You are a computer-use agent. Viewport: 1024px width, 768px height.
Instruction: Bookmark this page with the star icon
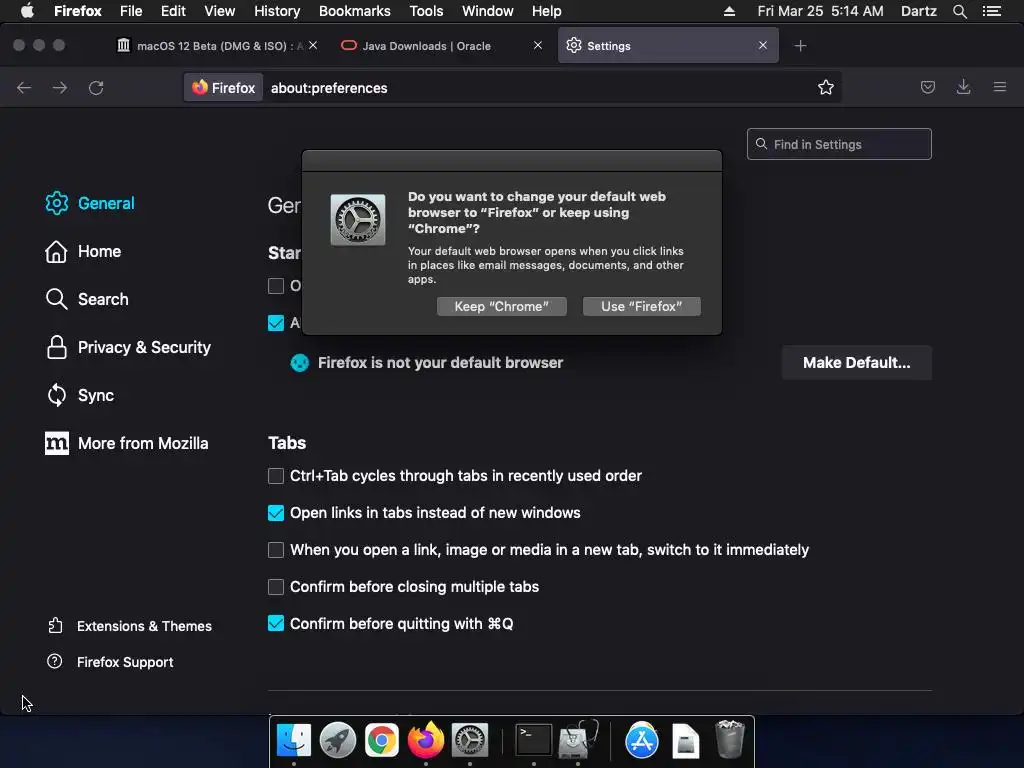825,88
